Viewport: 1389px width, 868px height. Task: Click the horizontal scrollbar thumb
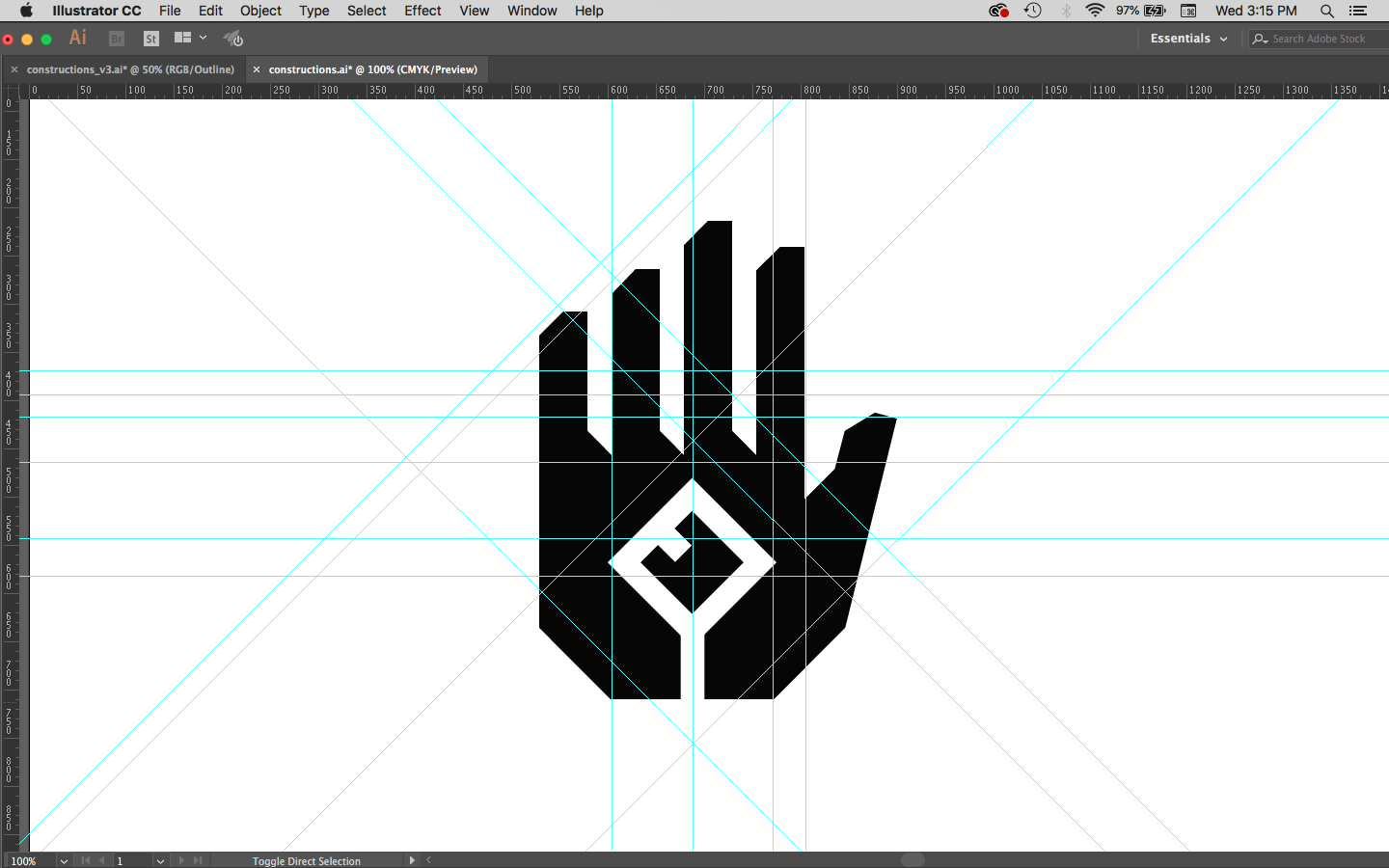pyautogui.click(x=912, y=860)
